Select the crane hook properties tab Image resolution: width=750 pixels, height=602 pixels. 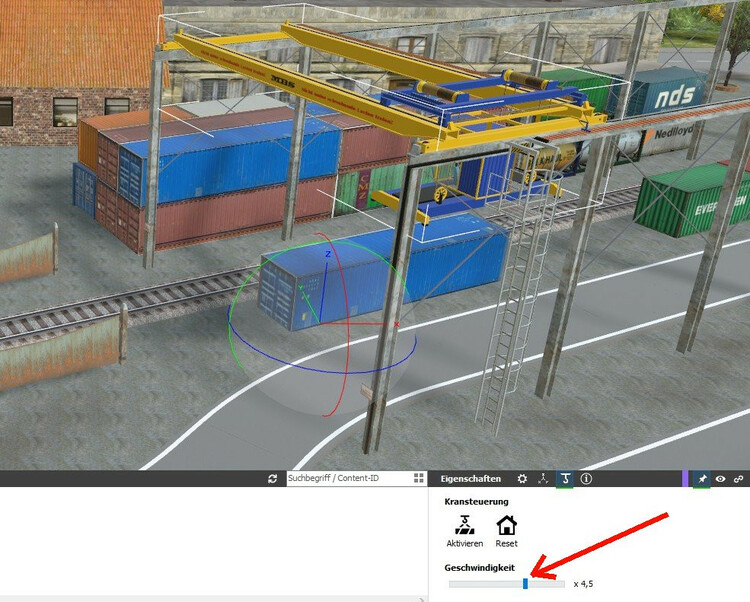click(x=565, y=479)
